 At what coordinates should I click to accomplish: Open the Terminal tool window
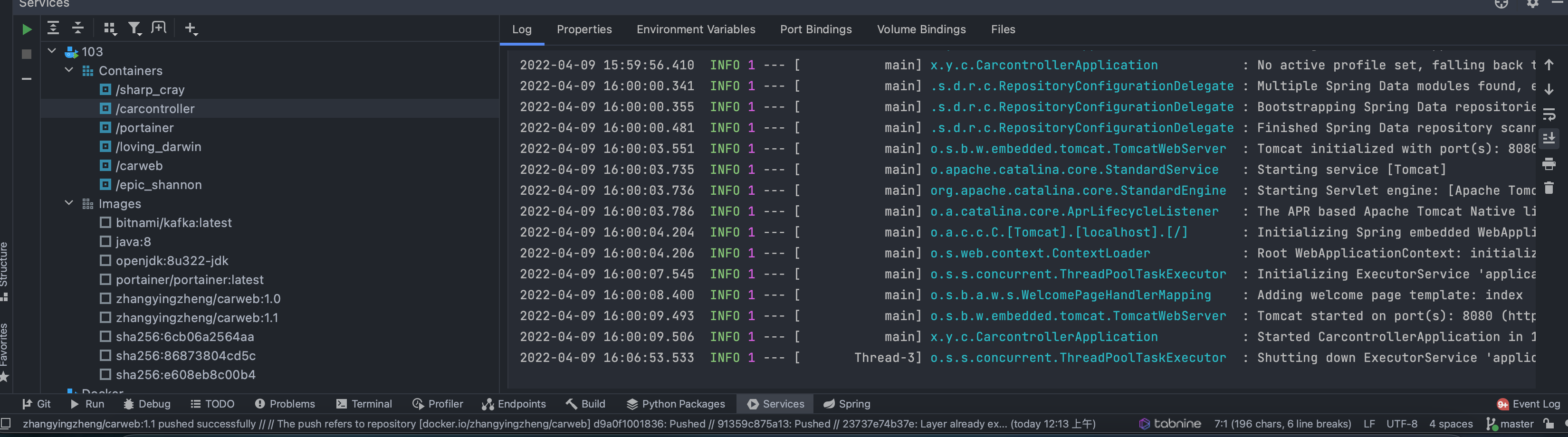[364, 404]
